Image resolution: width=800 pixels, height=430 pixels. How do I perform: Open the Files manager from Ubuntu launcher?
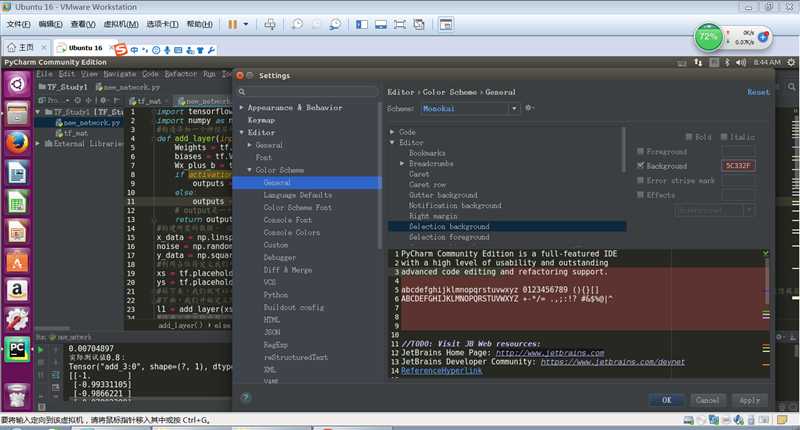pos(17,113)
